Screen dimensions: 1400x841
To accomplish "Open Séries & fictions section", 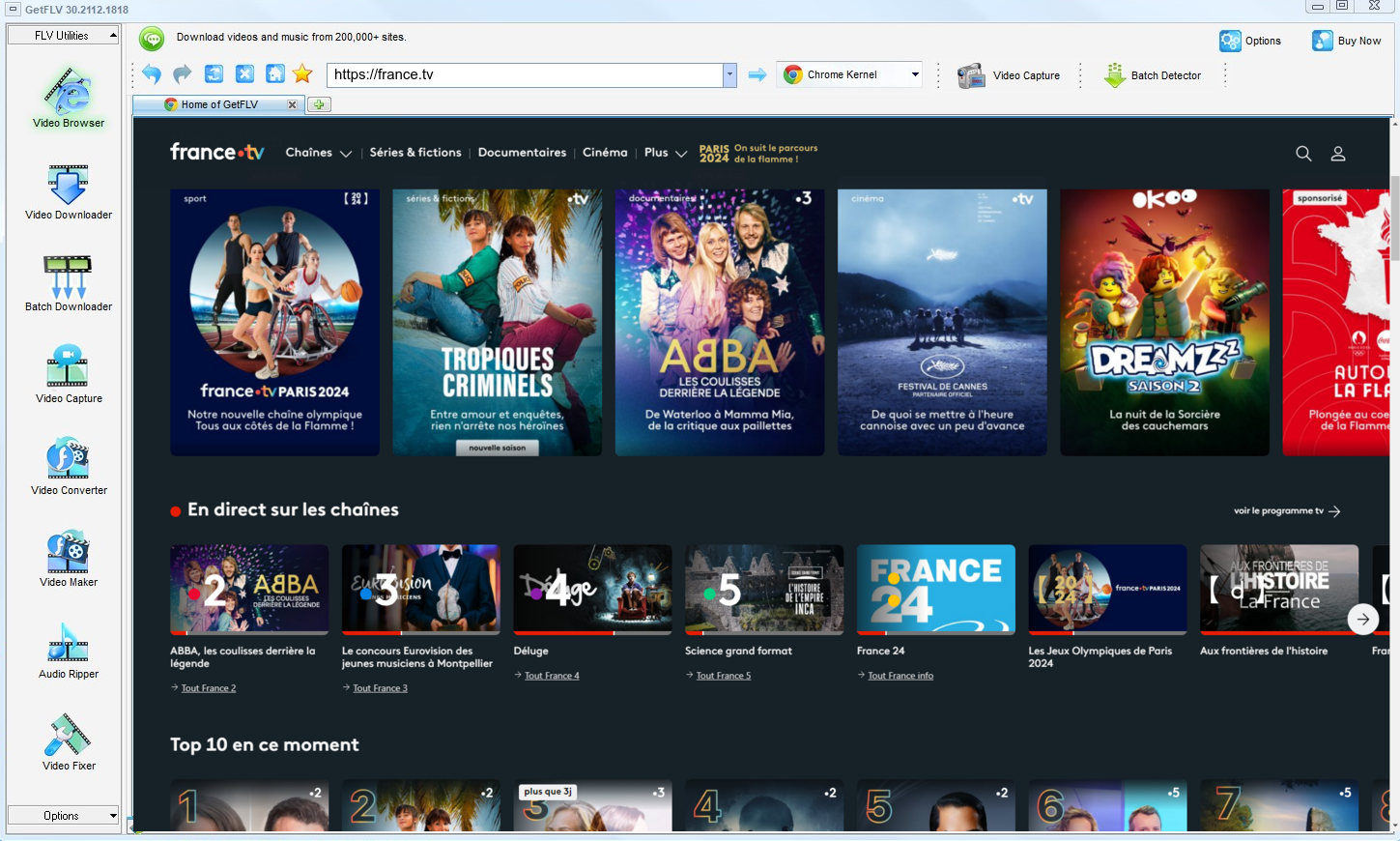I will (415, 153).
